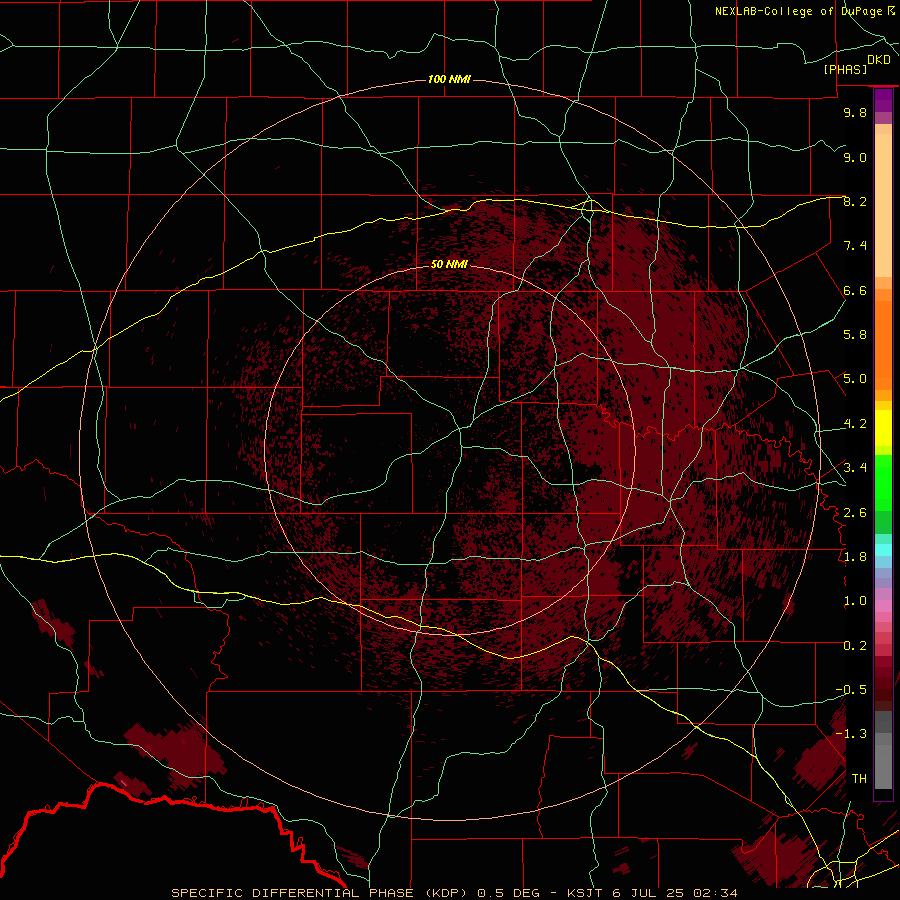Viewport: 900px width, 900px height.
Task: Select the cyan segment of the color bar
Action: (883, 550)
